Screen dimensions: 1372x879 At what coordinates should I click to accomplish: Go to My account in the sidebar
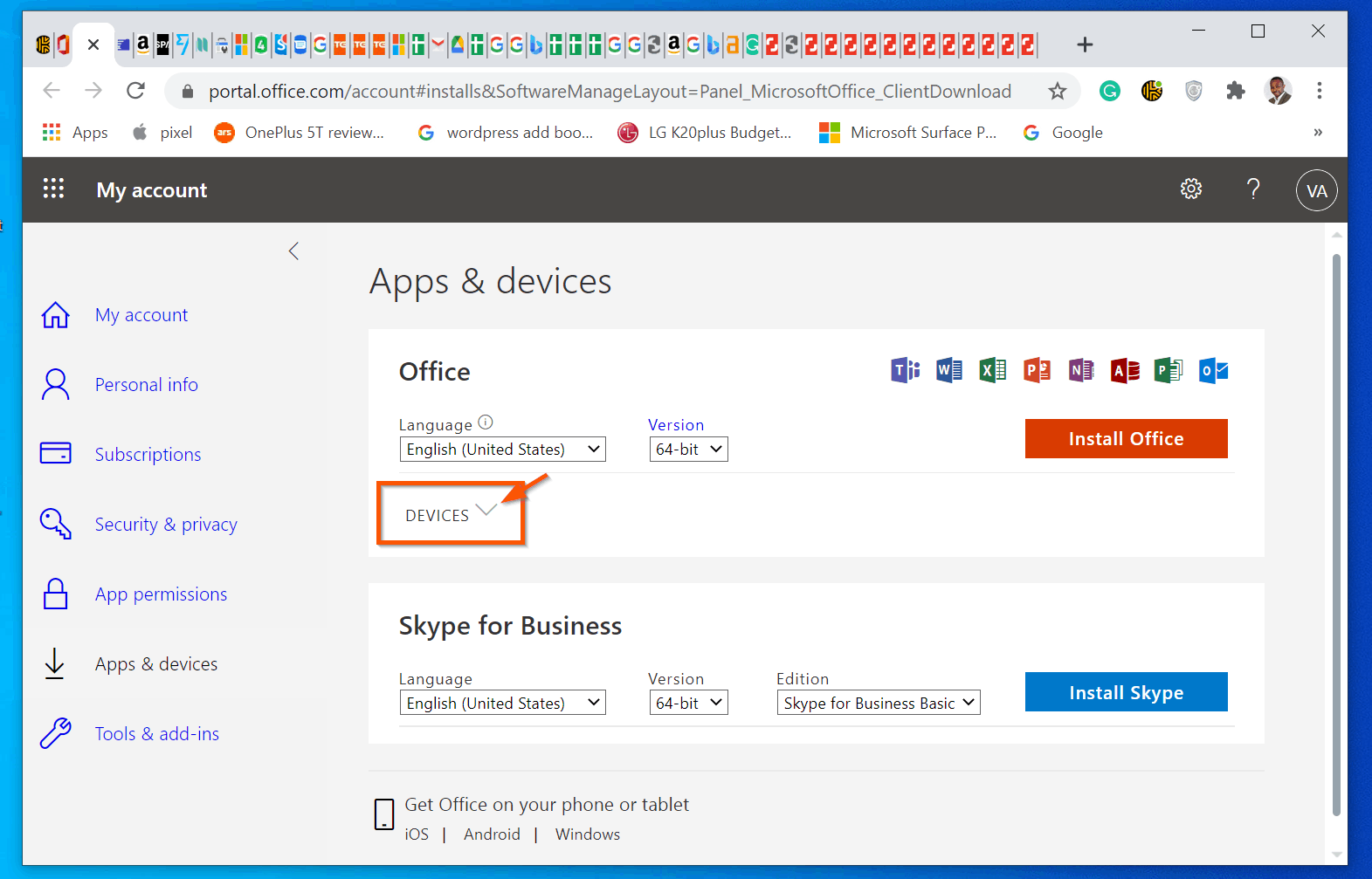click(x=141, y=315)
